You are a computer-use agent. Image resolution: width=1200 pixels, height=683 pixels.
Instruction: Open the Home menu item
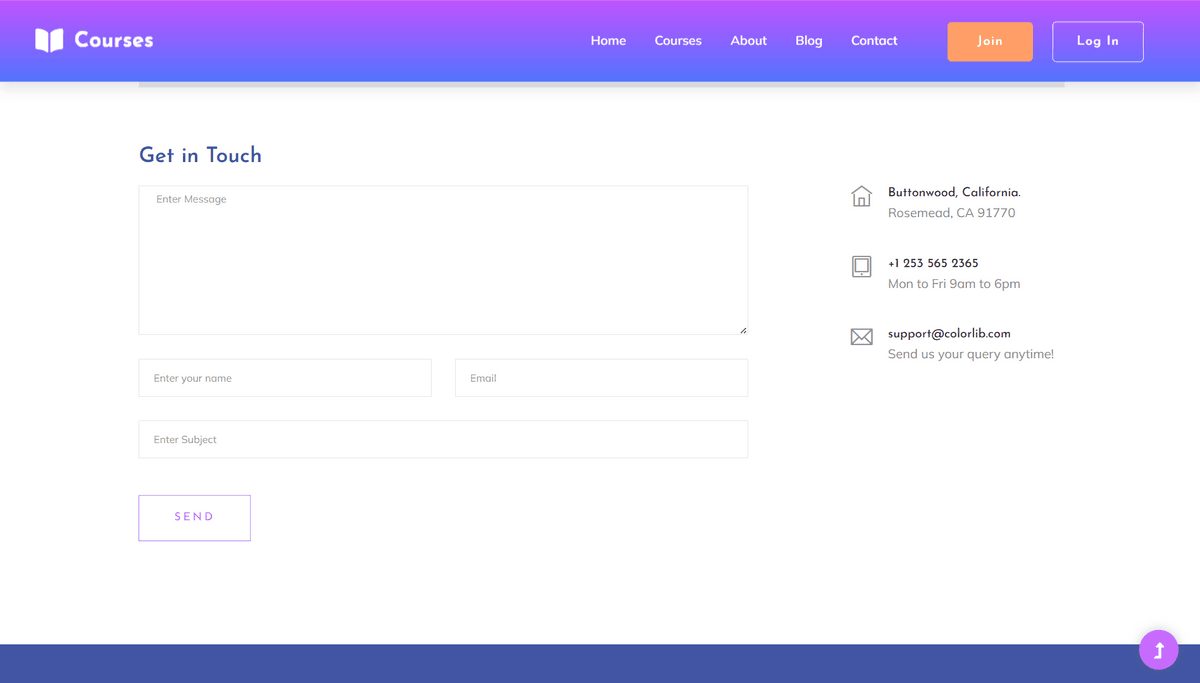tap(608, 41)
